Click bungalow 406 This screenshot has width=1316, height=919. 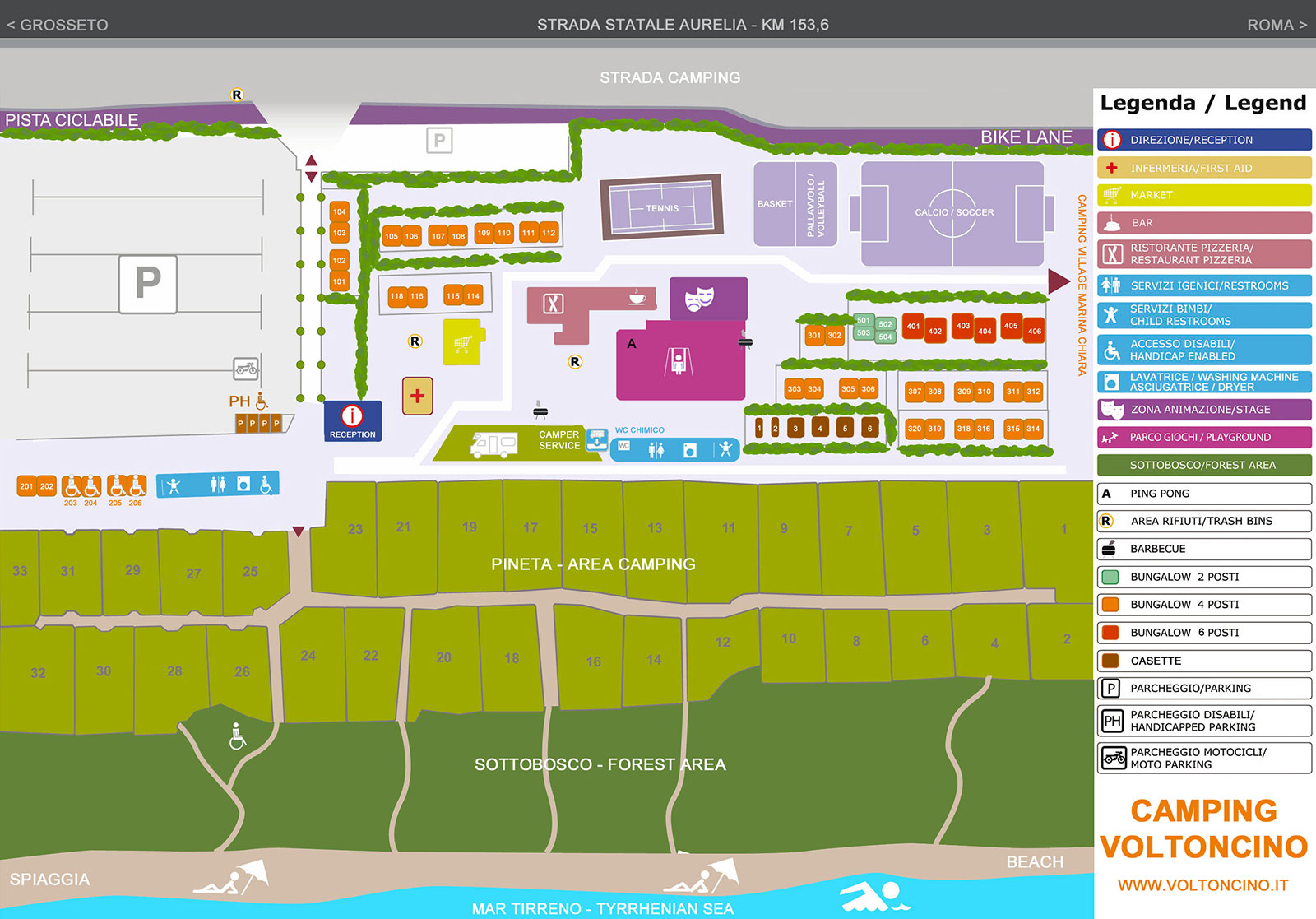(1035, 332)
